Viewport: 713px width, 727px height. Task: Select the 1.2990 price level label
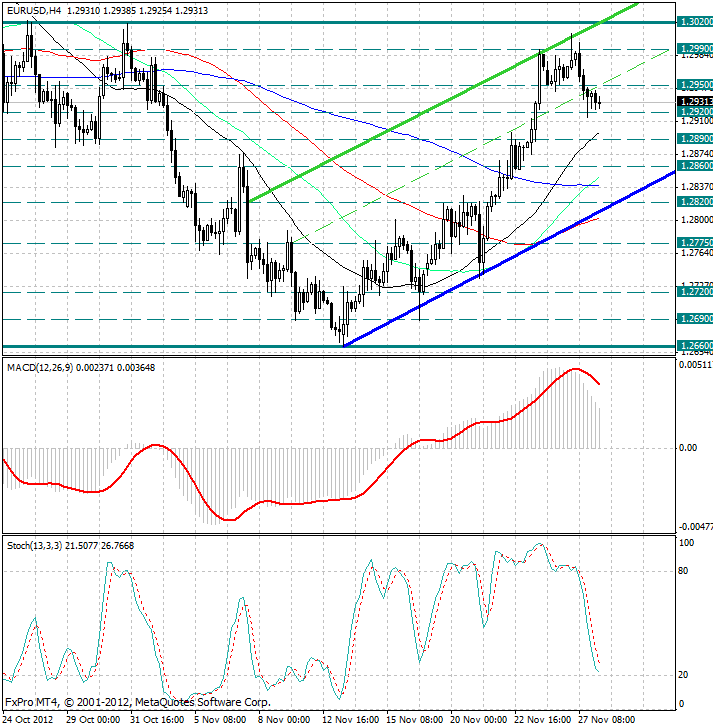(x=694, y=49)
